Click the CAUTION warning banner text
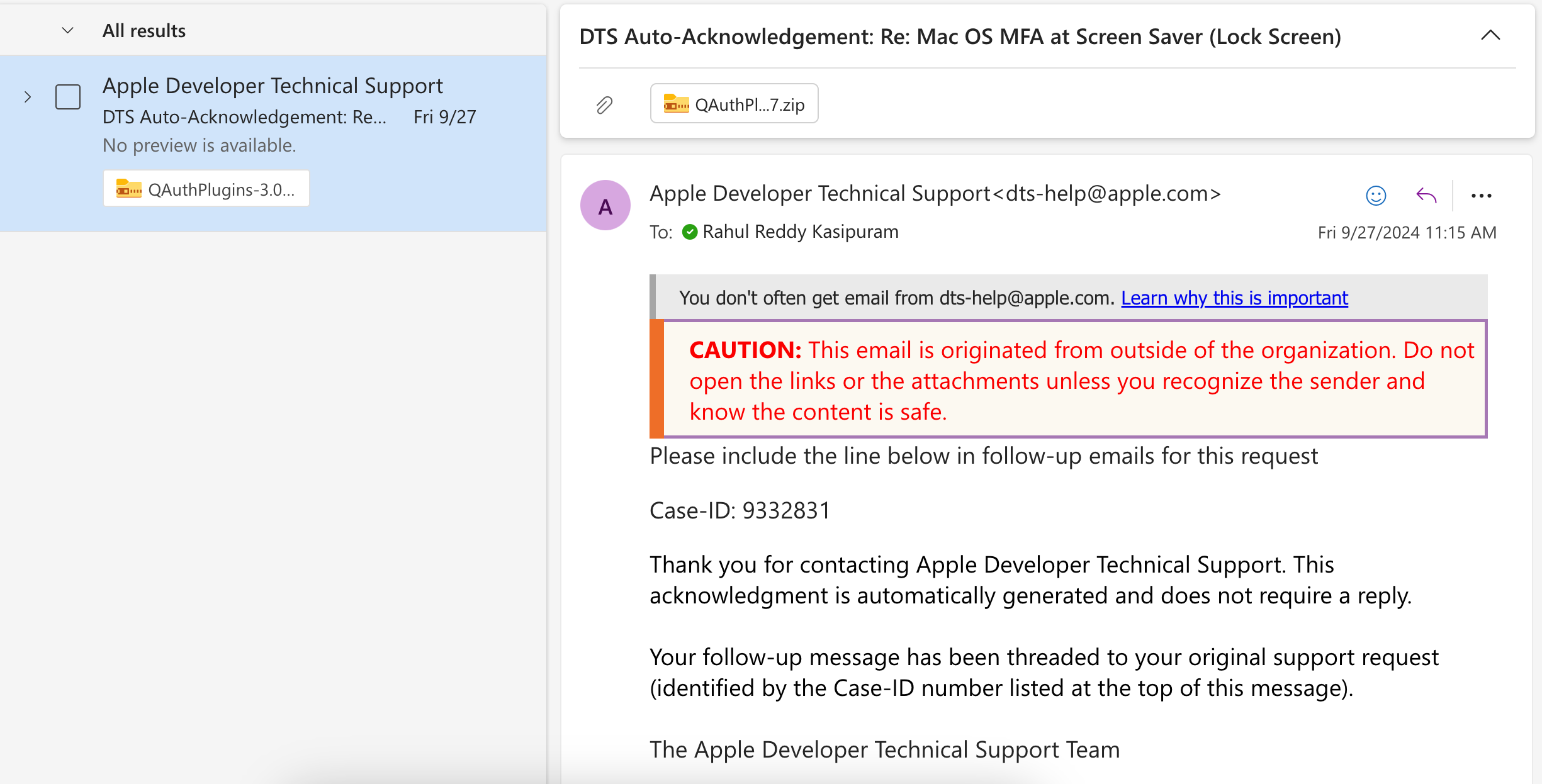 coord(1081,380)
